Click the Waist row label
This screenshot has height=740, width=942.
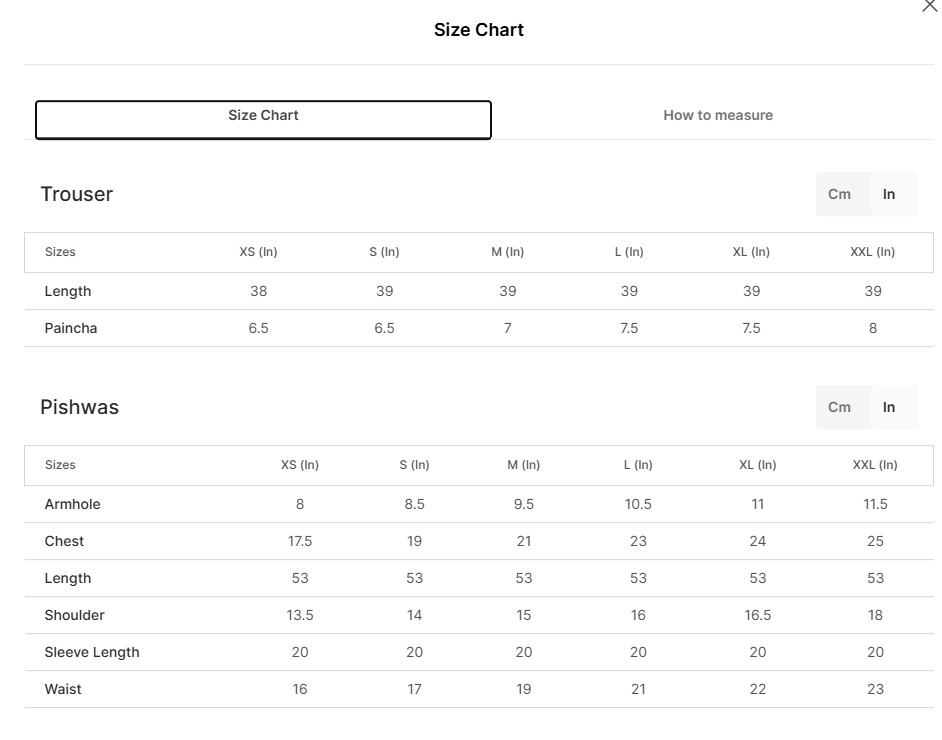(63, 689)
